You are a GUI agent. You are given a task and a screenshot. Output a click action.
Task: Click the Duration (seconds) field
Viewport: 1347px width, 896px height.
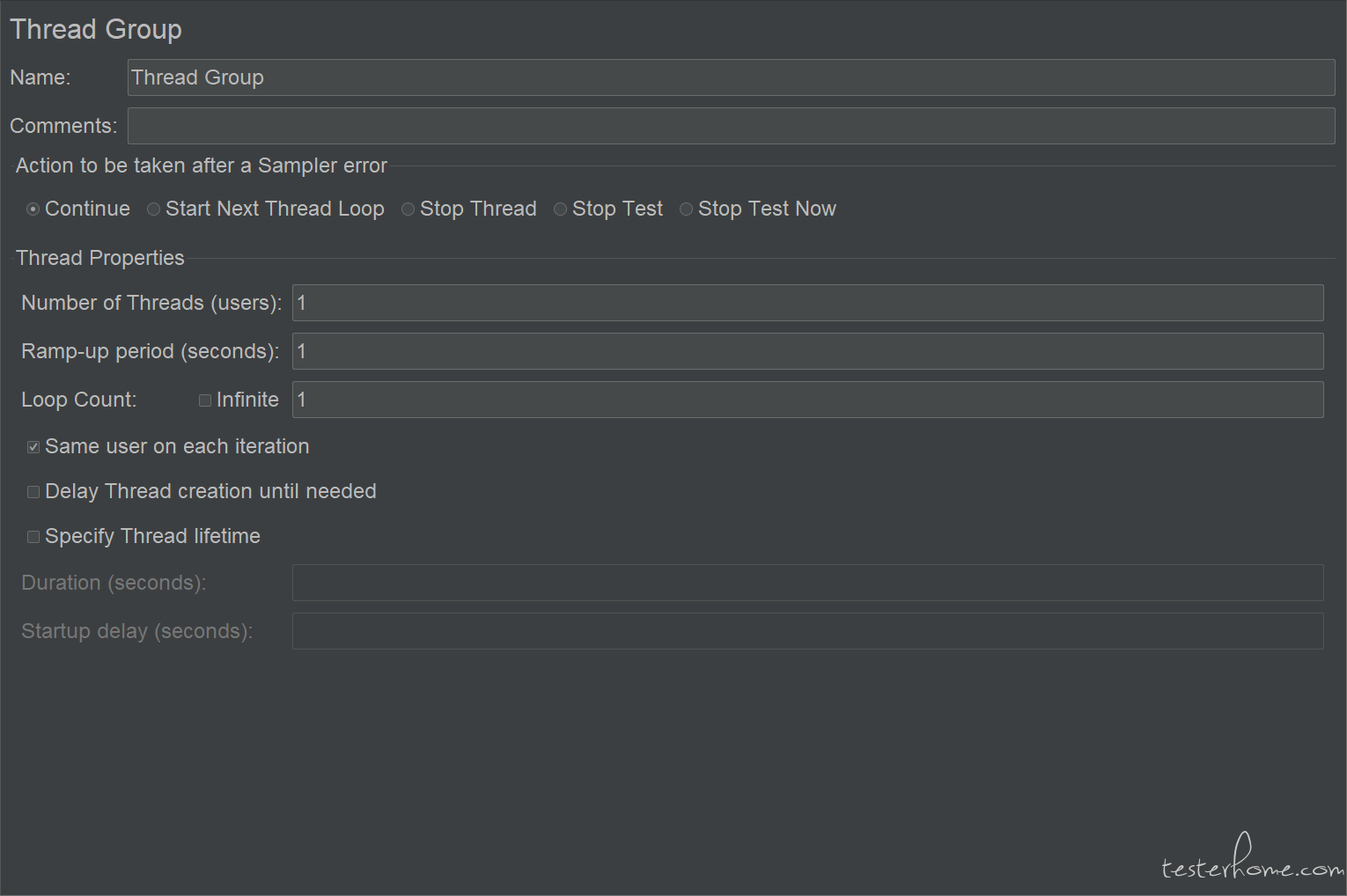coord(807,583)
